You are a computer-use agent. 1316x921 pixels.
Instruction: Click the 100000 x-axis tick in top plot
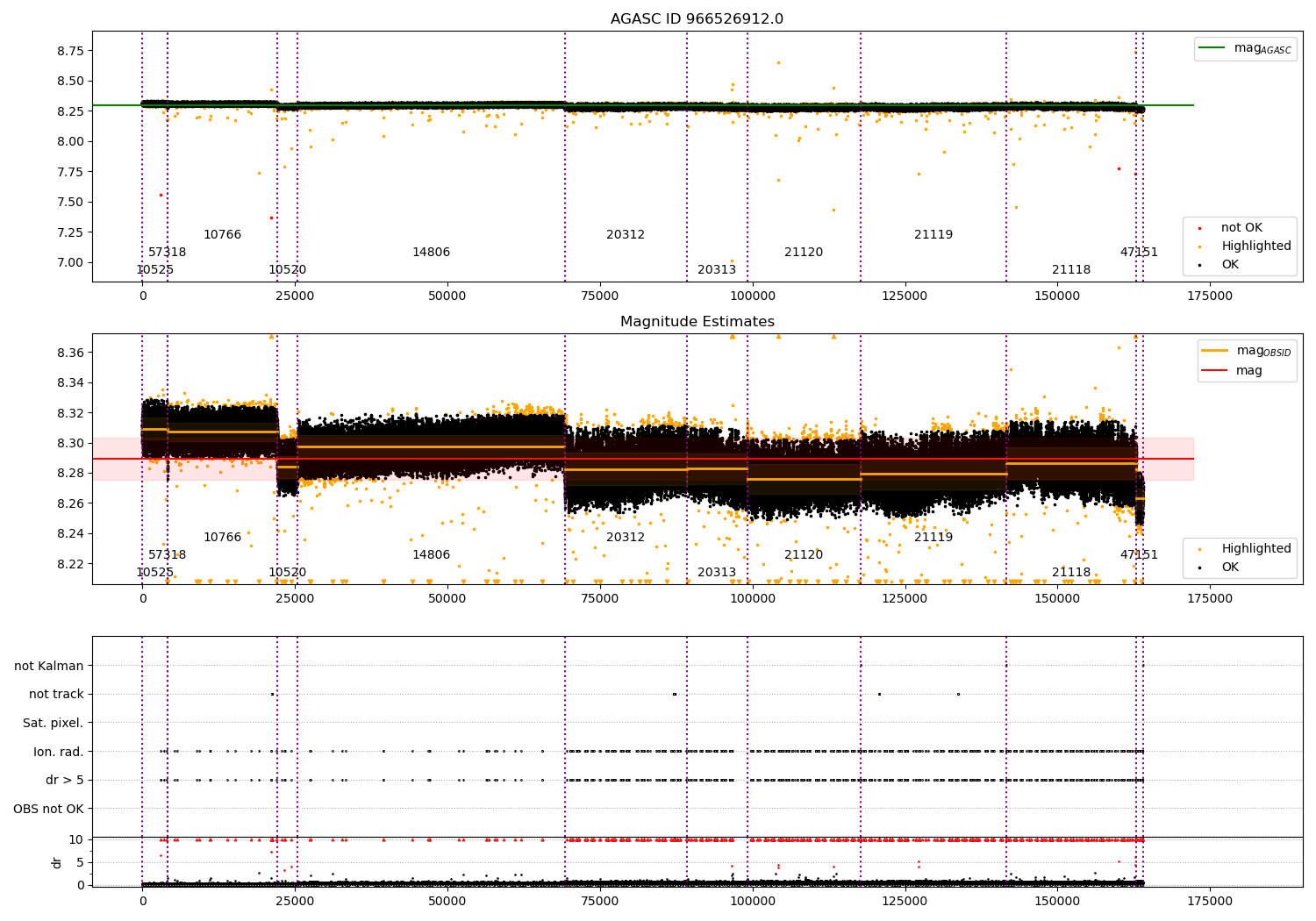pos(752,296)
